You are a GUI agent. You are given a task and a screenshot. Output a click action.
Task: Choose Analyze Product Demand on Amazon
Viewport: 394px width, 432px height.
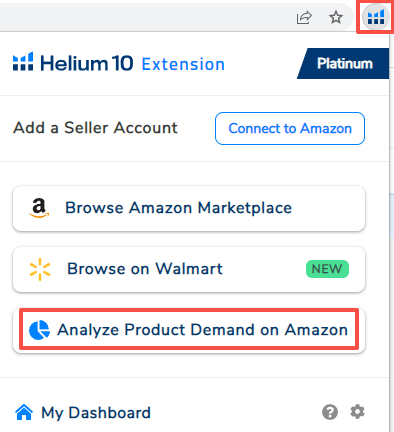click(189, 329)
